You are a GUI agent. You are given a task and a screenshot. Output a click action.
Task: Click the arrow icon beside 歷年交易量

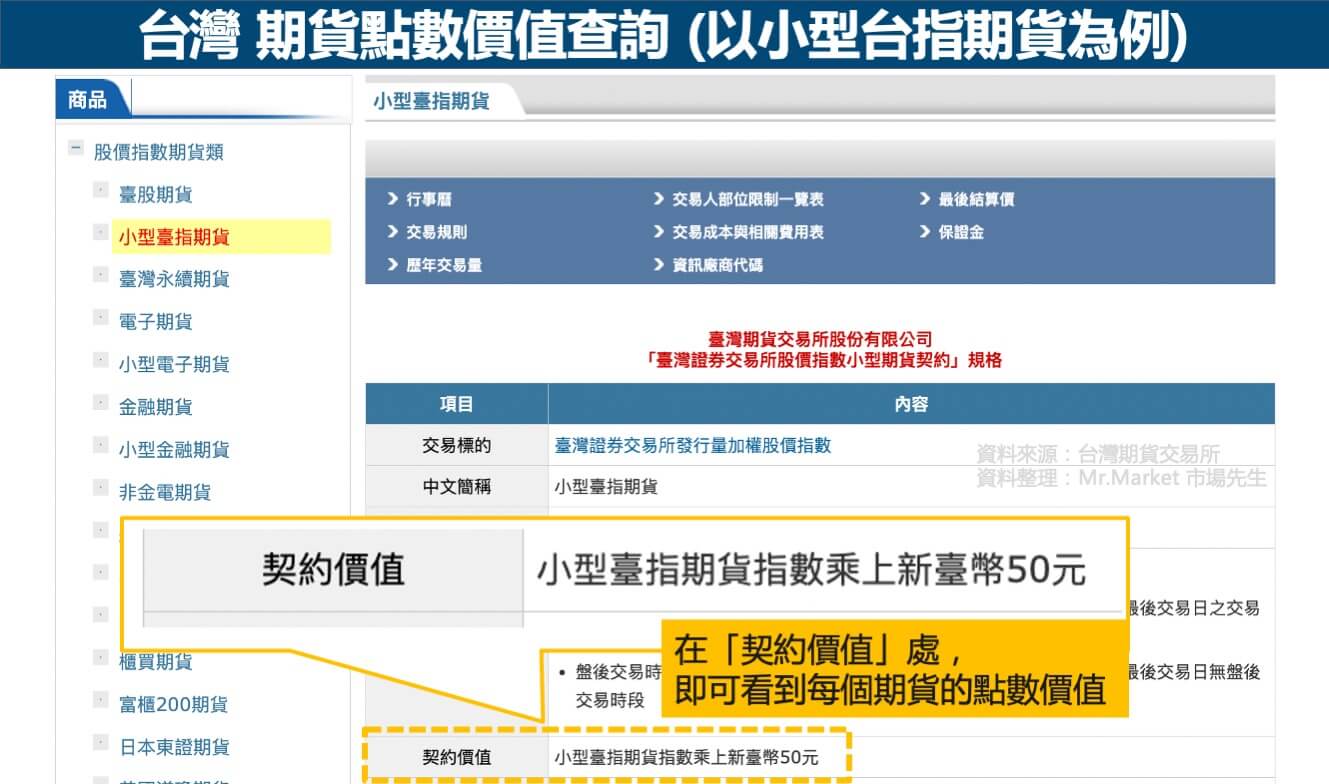click(393, 265)
